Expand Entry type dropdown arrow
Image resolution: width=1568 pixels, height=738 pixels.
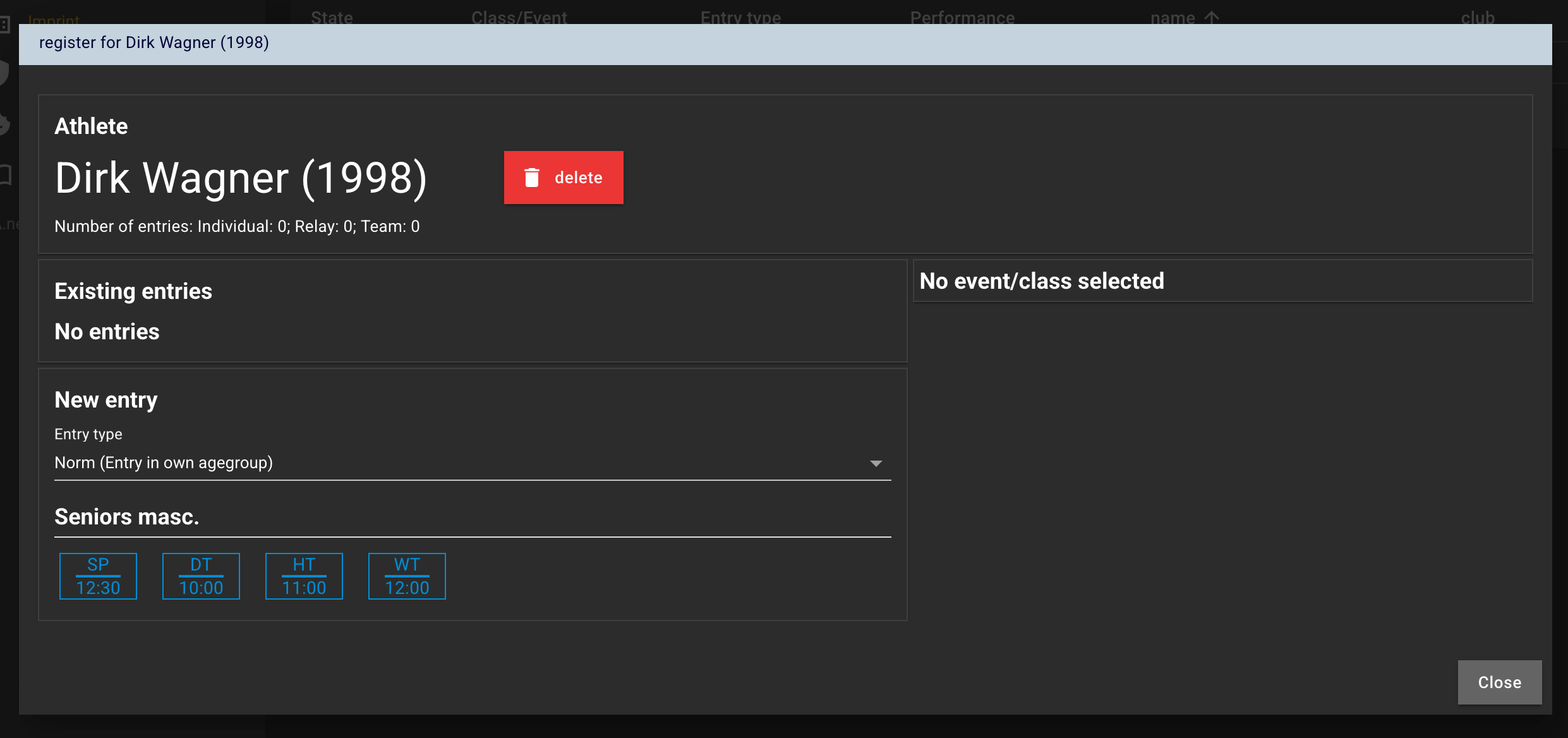coord(876,463)
